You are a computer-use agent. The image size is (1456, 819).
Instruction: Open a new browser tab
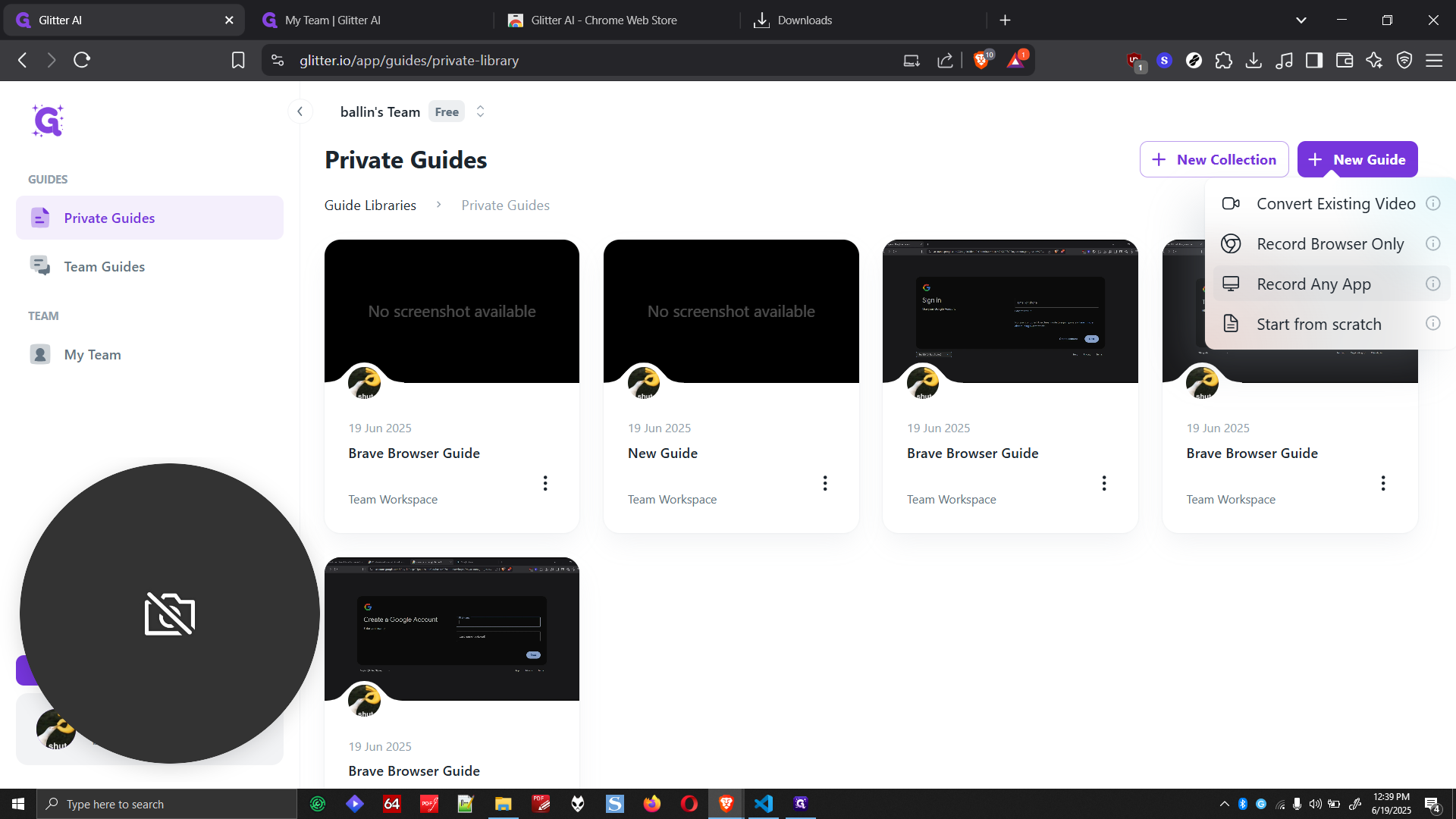click(1005, 20)
